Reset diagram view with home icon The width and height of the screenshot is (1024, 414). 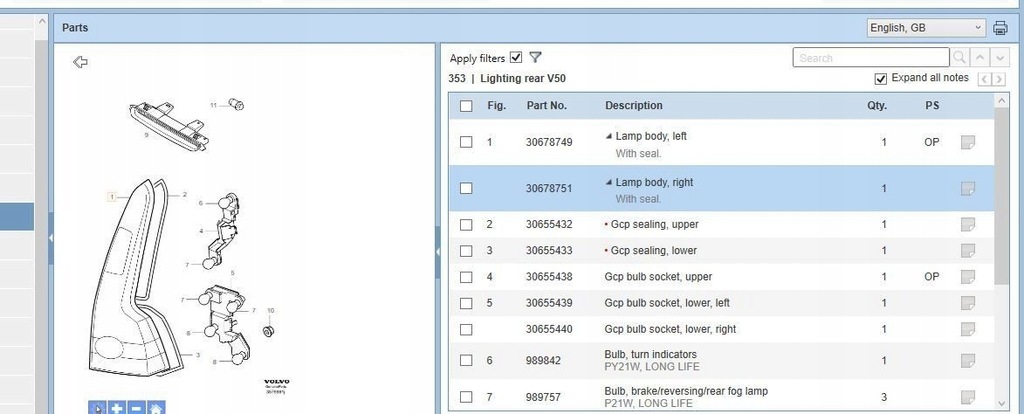[x=155, y=408]
